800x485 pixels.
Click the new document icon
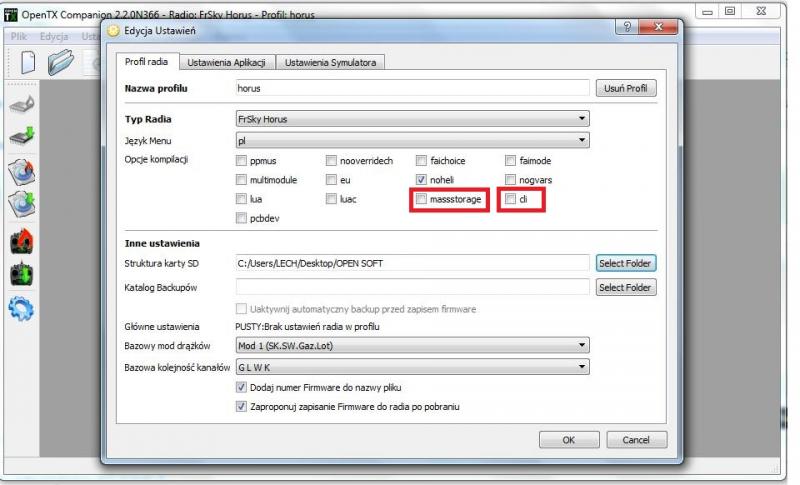coord(29,62)
